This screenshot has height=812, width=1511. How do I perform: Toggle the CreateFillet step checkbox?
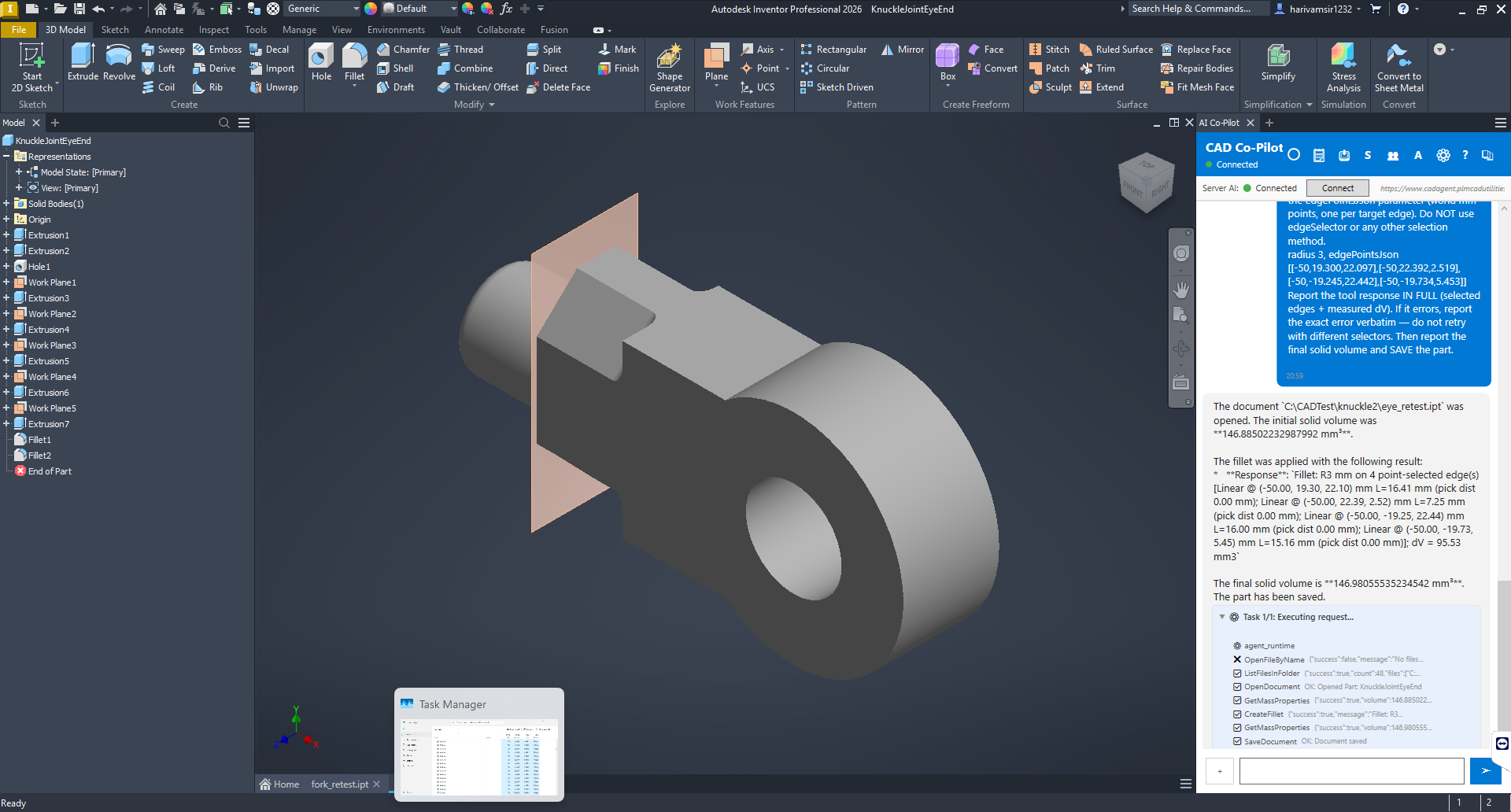pos(1237,714)
